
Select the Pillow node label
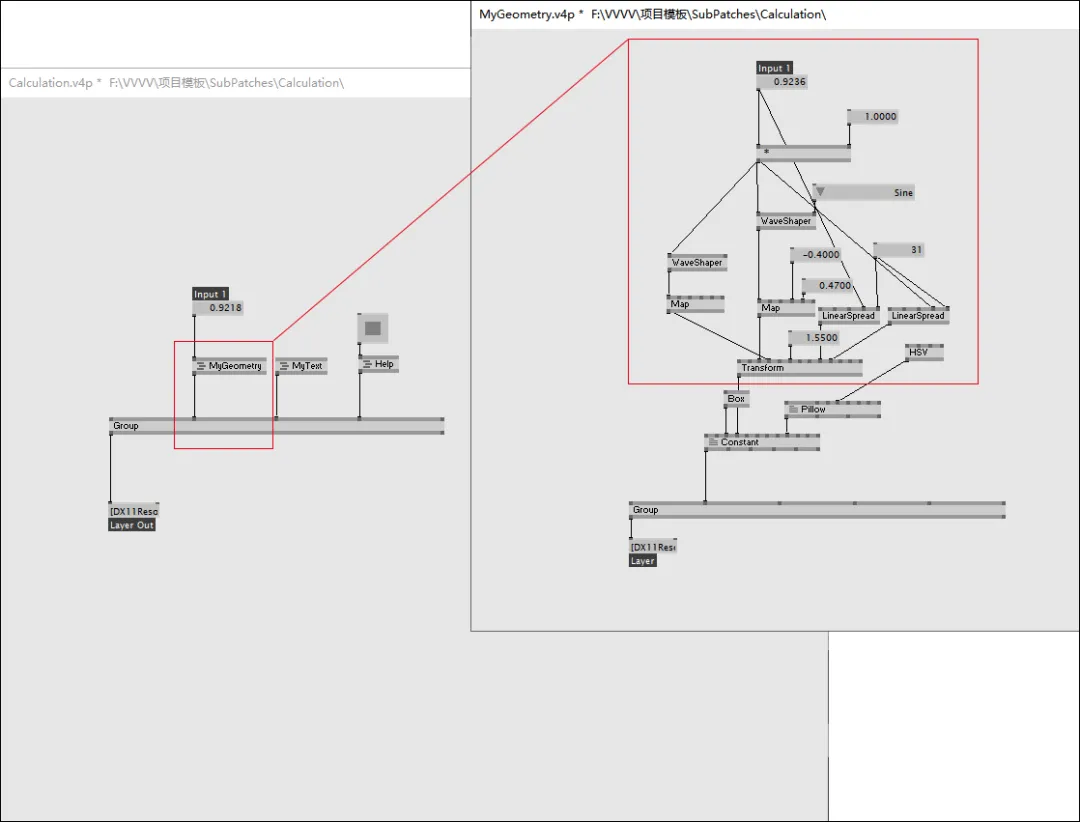pos(813,409)
